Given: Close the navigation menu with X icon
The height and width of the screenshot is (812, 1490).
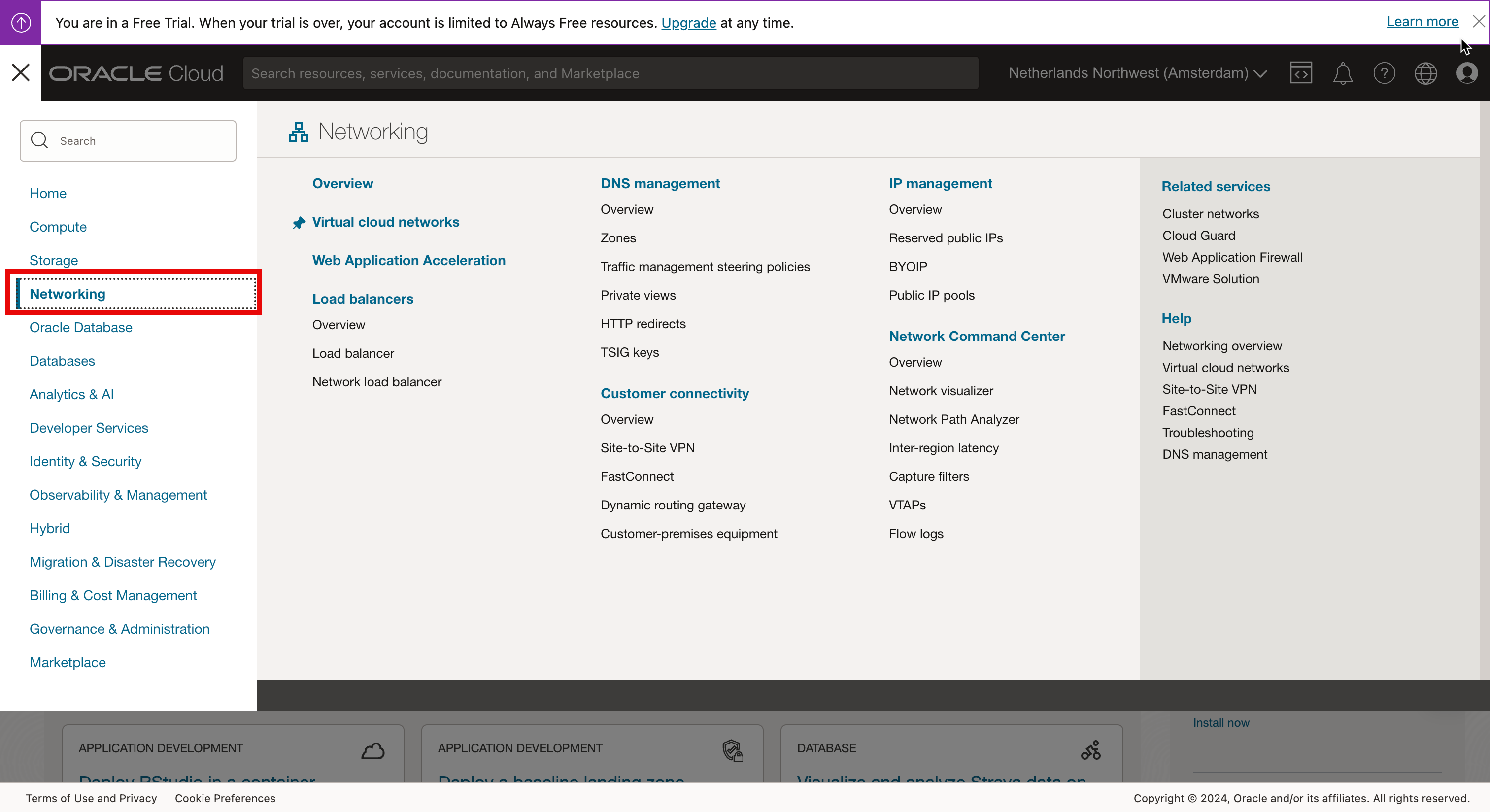Looking at the screenshot, I should 21,73.
